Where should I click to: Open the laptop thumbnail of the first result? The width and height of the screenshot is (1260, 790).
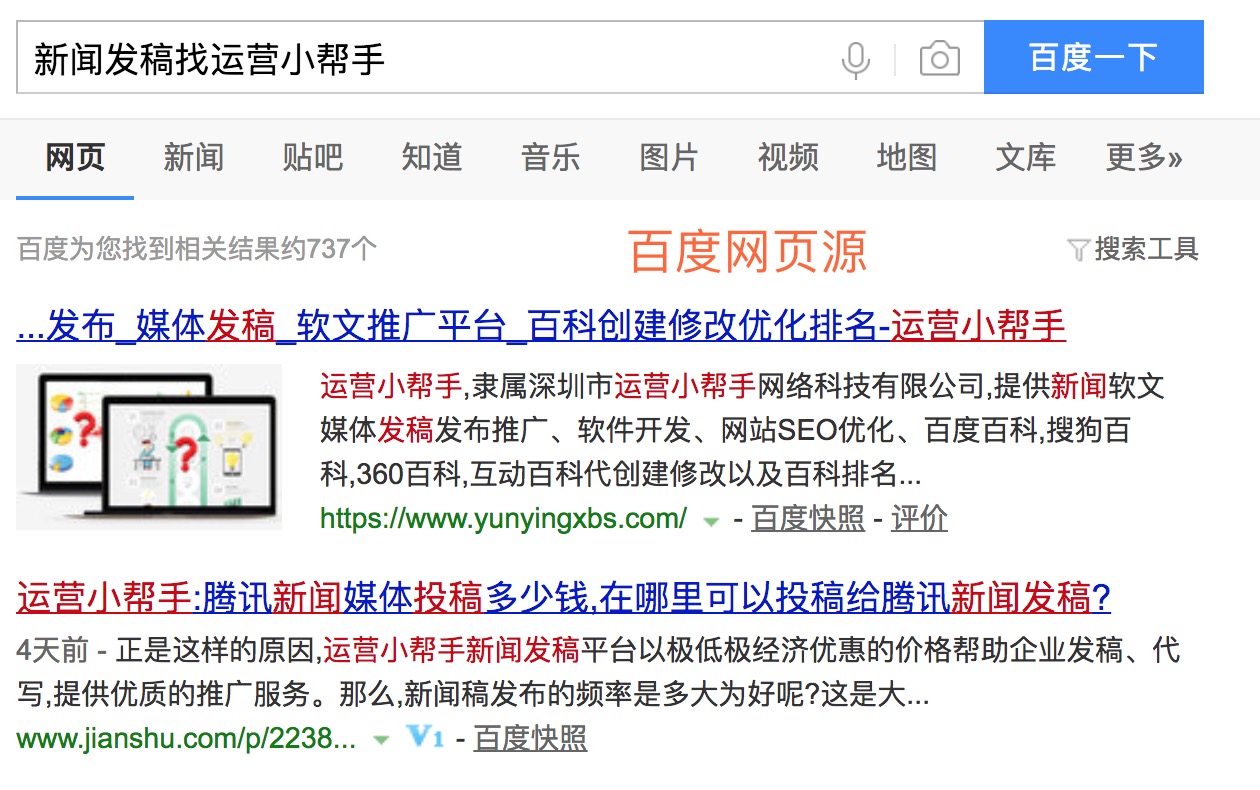coord(149,447)
